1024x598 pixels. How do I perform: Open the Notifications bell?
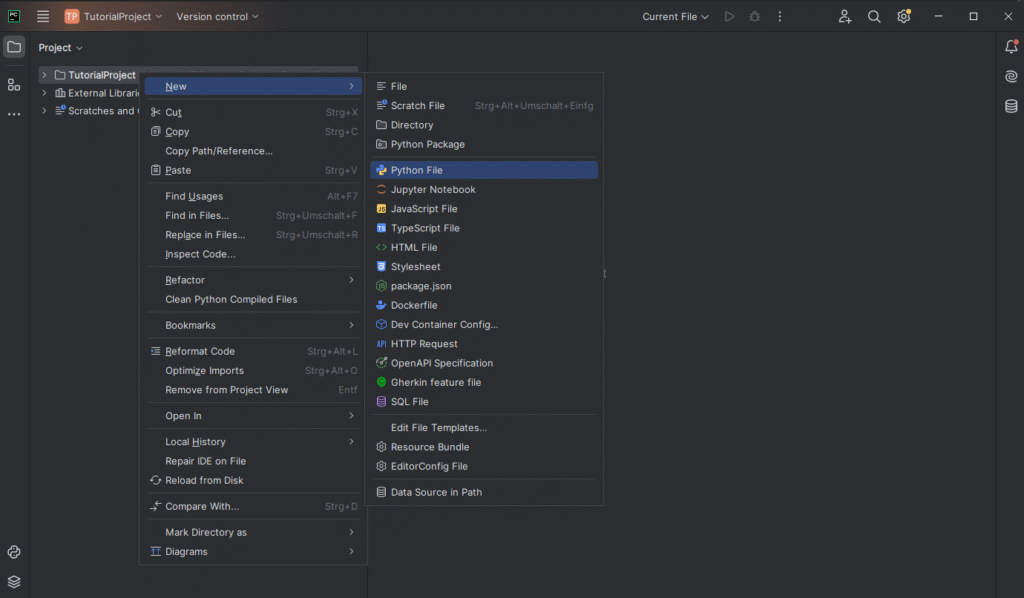[x=1011, y=46]
